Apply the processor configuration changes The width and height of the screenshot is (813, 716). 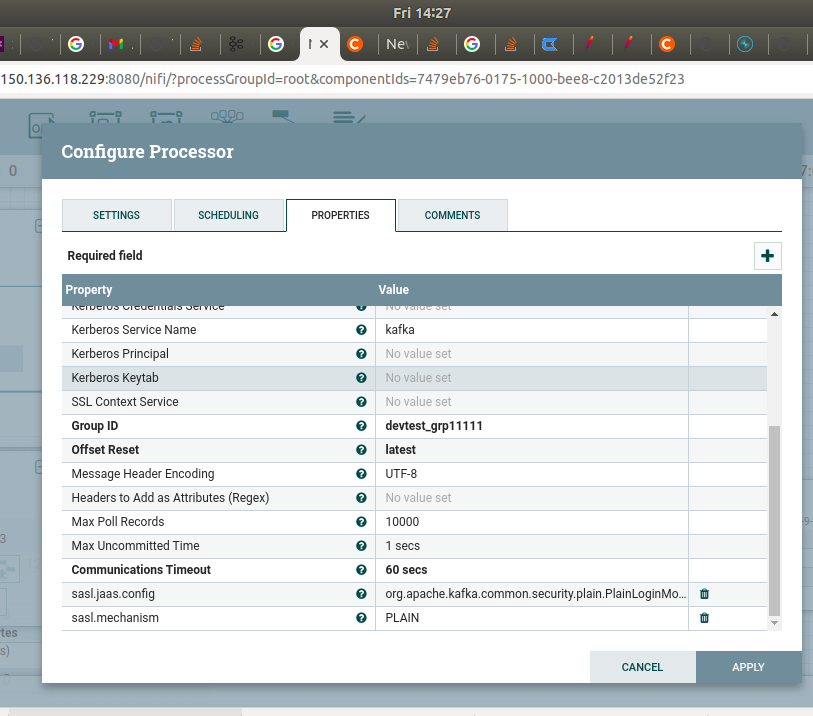tap(747, 667)
